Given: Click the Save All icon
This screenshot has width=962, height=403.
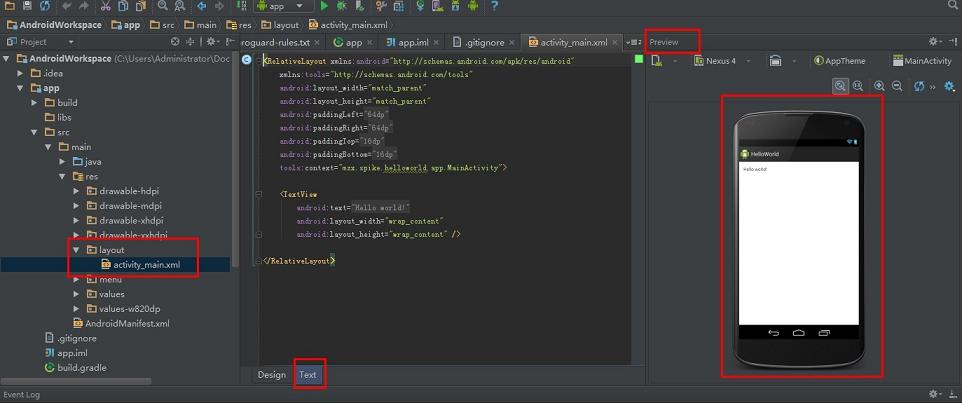Looking at the screenshot, I should [27, 6].
